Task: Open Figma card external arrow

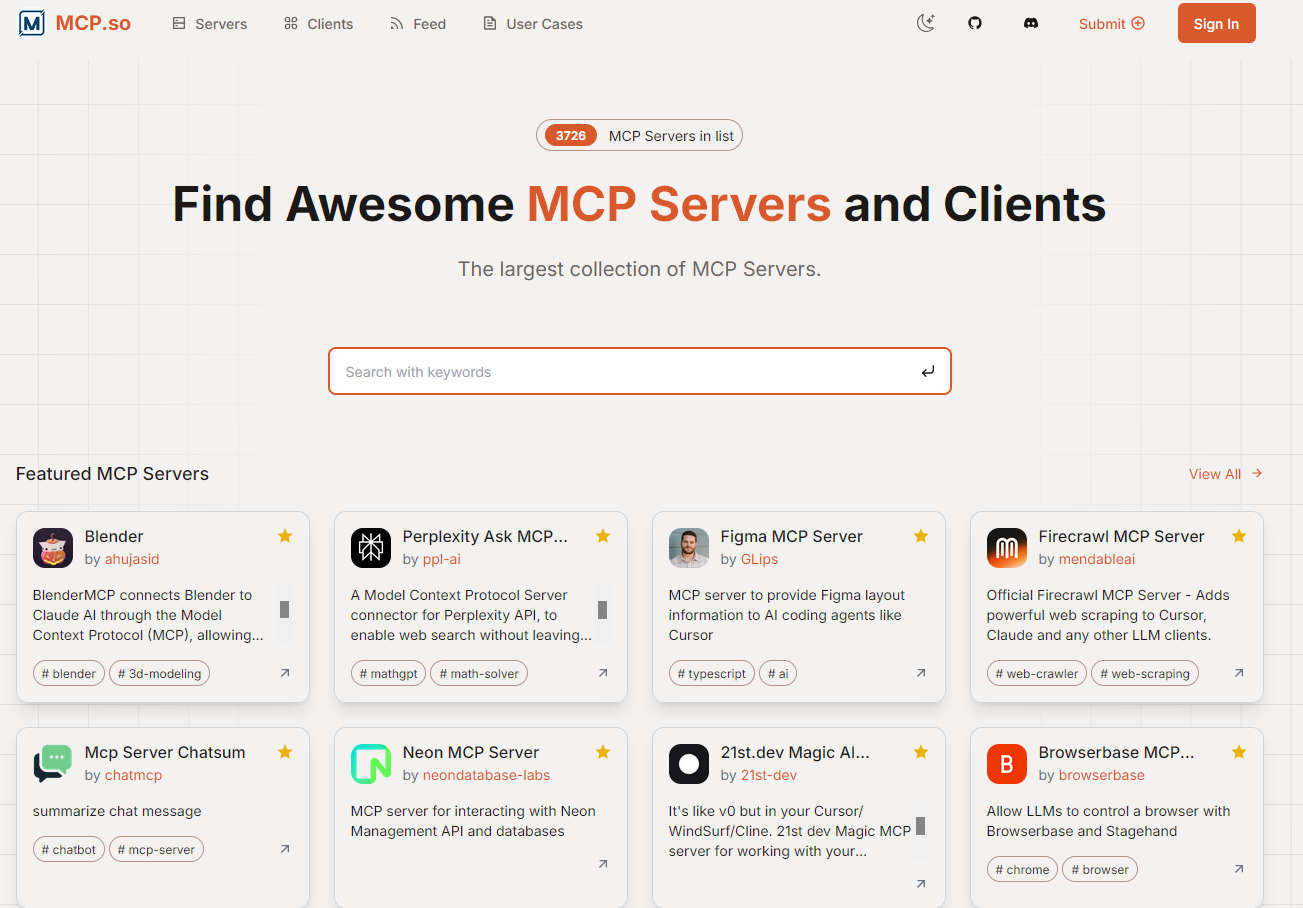Action: click(x=921, y=673)
